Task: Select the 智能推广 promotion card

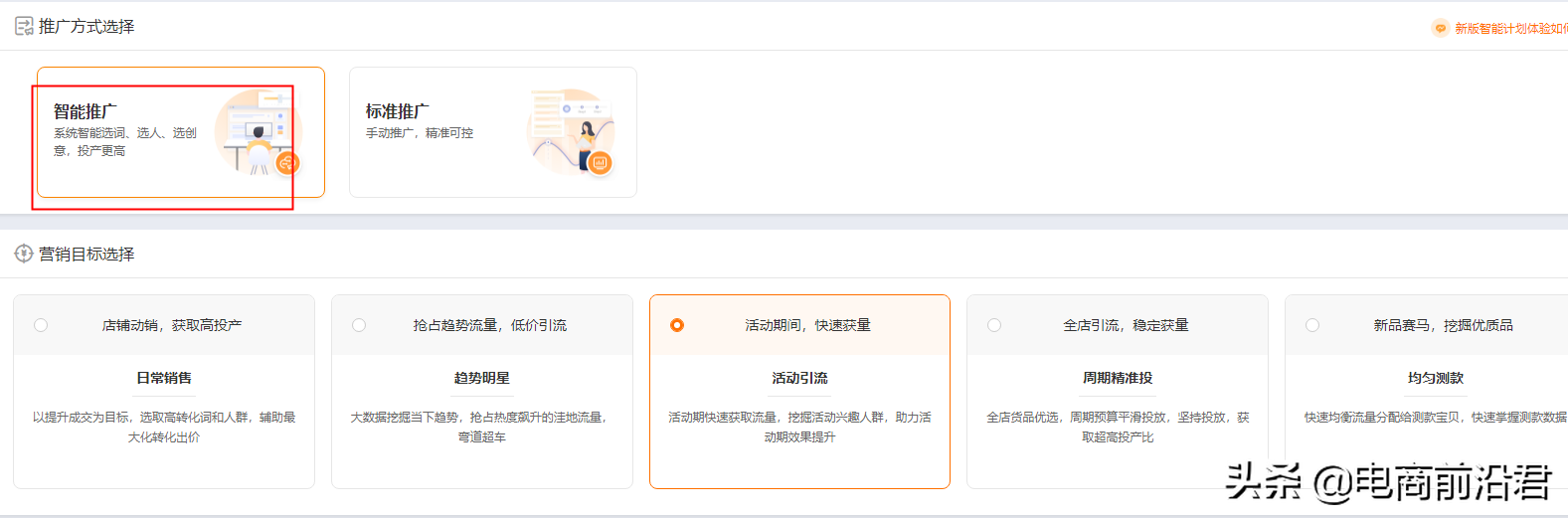Action: (181, 132)
